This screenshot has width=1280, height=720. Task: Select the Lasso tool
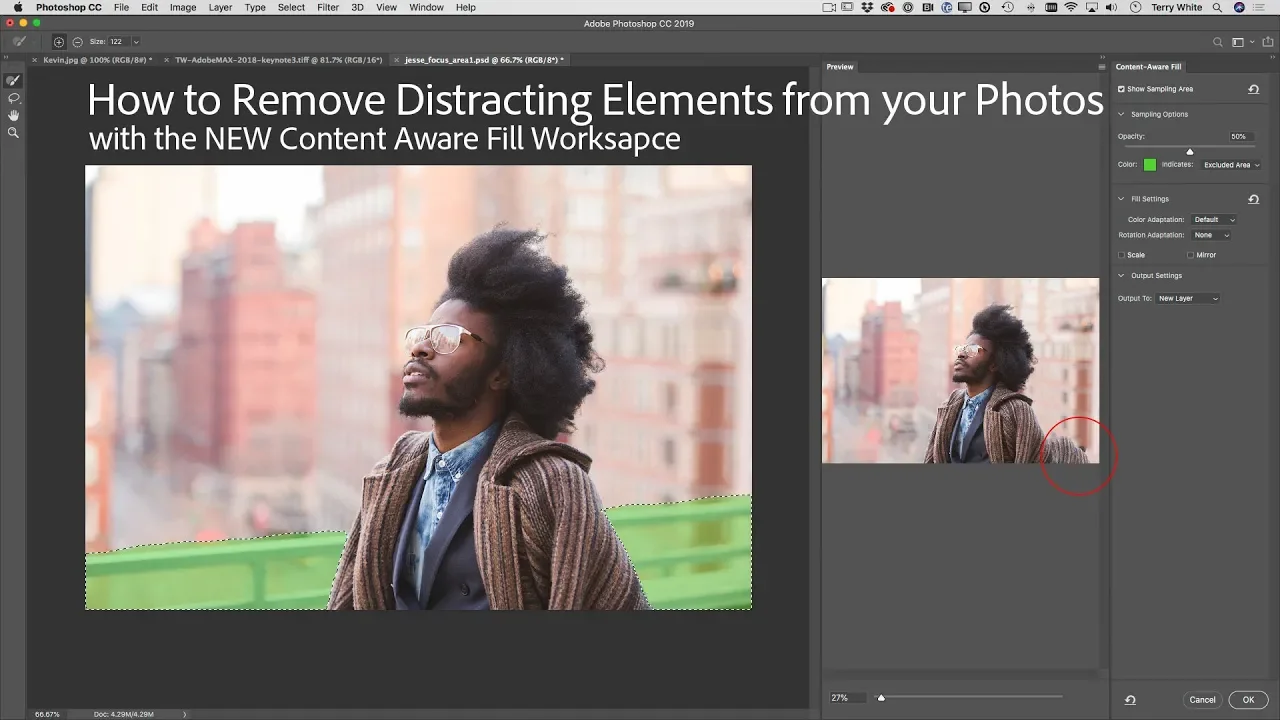(13, 98)
